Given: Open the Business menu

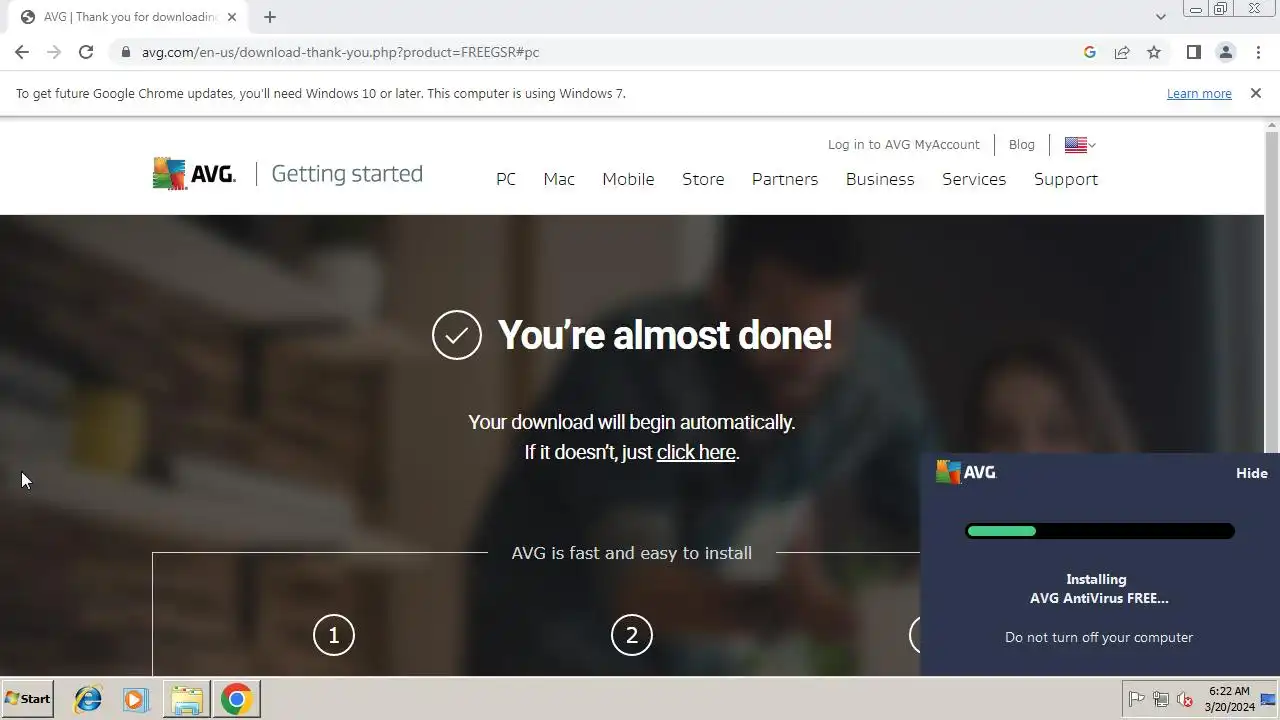Looking at the screenshot, I should point(880,179).
